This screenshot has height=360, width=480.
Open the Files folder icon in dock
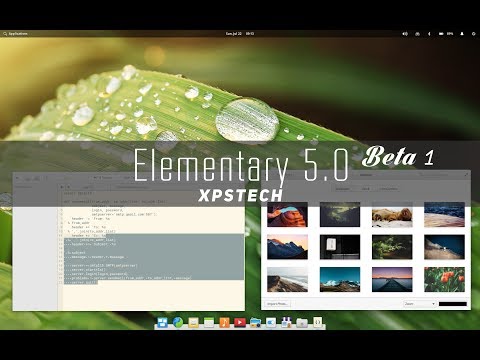[302, 322]
